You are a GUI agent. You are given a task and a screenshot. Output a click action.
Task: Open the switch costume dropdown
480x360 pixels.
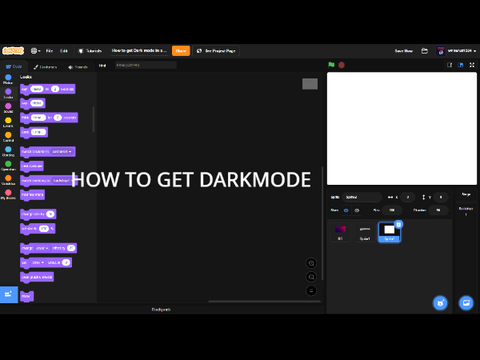click(62, 152)
